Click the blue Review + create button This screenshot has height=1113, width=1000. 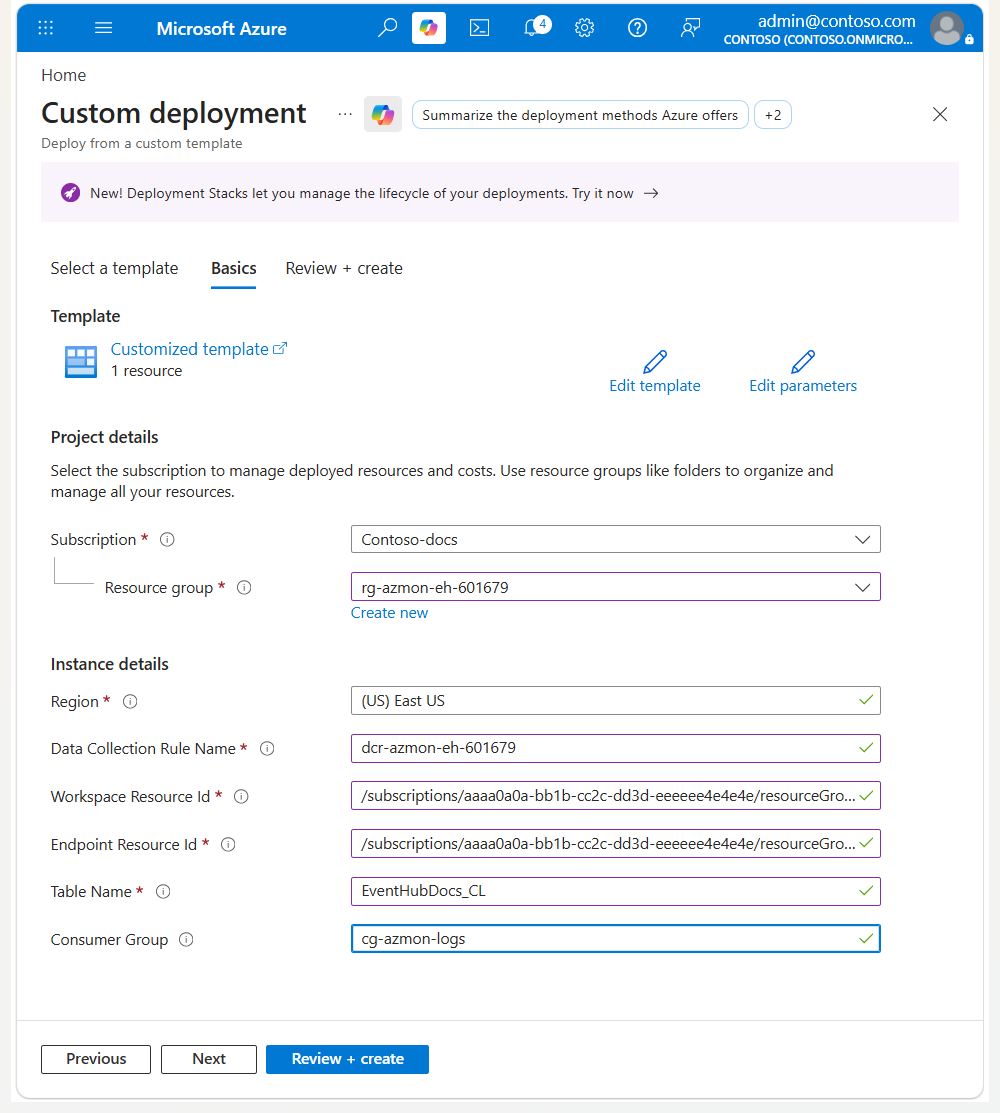pos(347,1059)
